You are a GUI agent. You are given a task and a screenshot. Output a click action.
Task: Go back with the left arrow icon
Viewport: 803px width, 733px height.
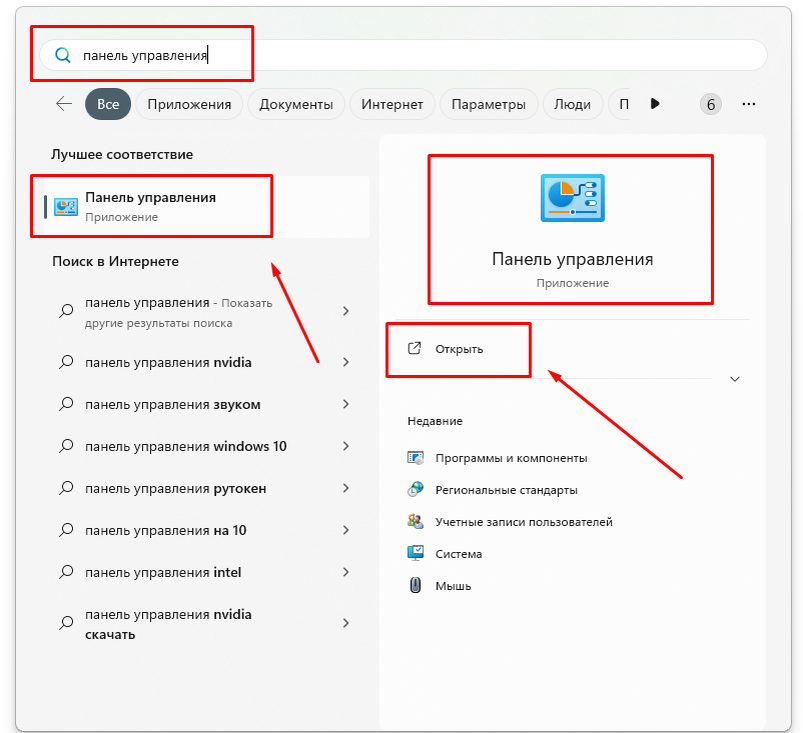(64, 104)
